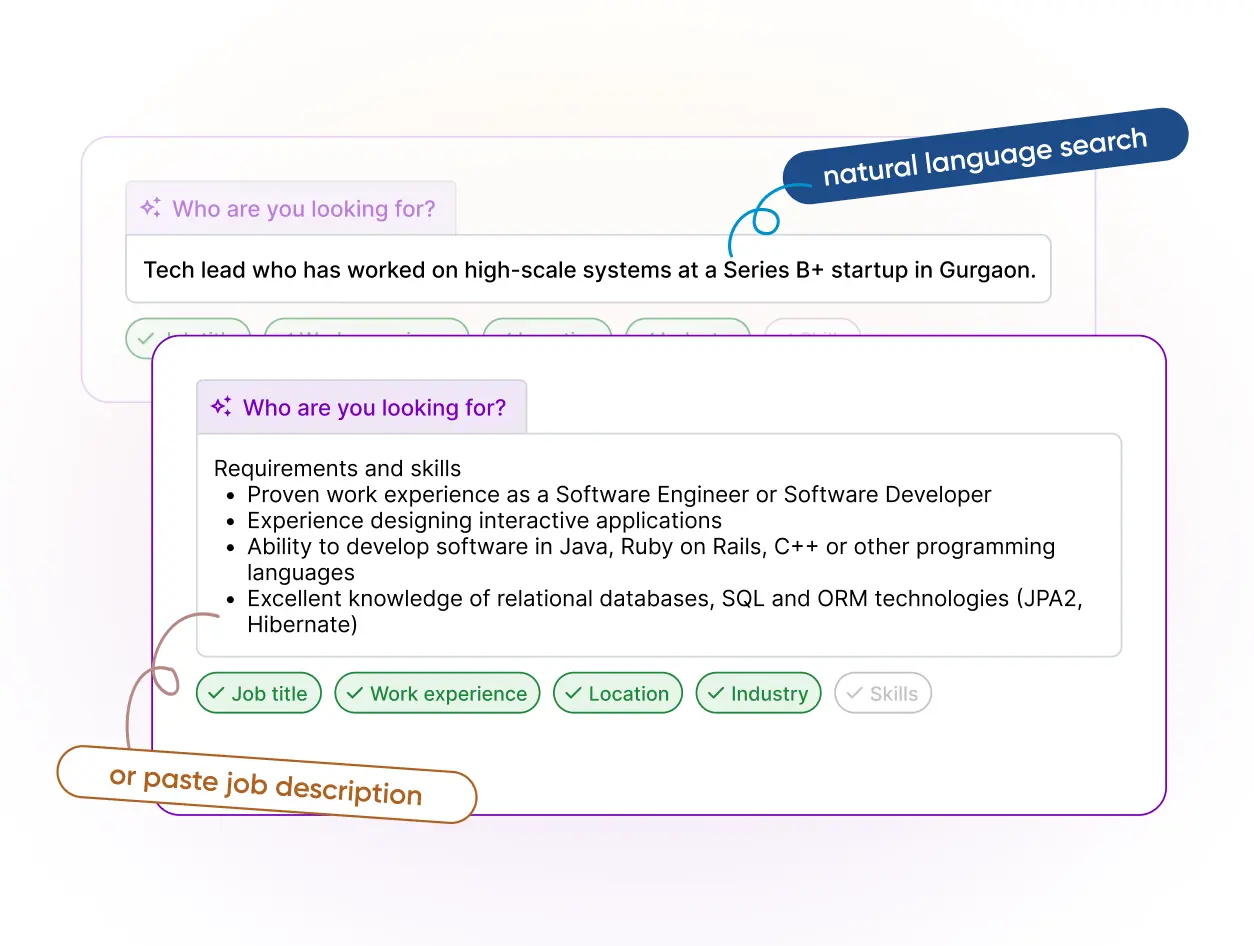The image size is (1254, 946).
Task: Expand the Work experience filter options
Action: (x=437, y=693)
